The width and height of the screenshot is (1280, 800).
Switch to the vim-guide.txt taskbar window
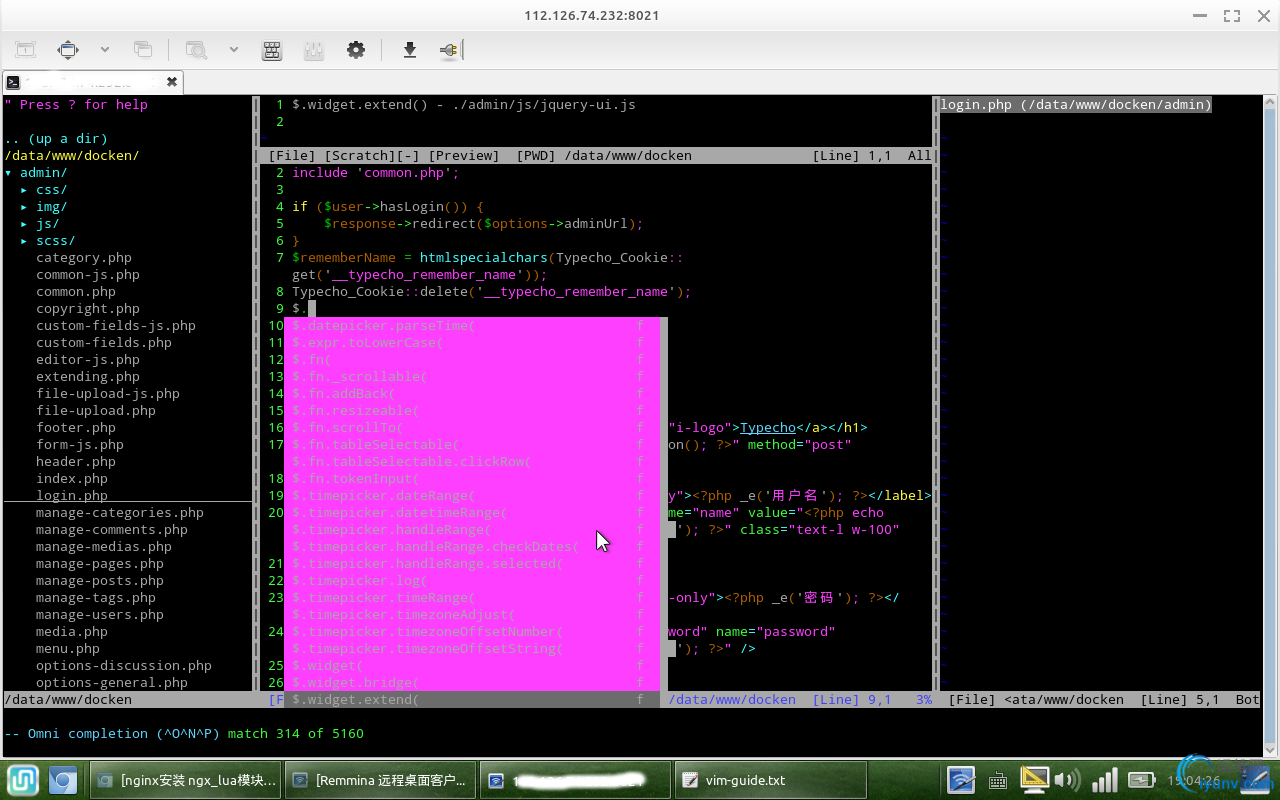point(771,780)
